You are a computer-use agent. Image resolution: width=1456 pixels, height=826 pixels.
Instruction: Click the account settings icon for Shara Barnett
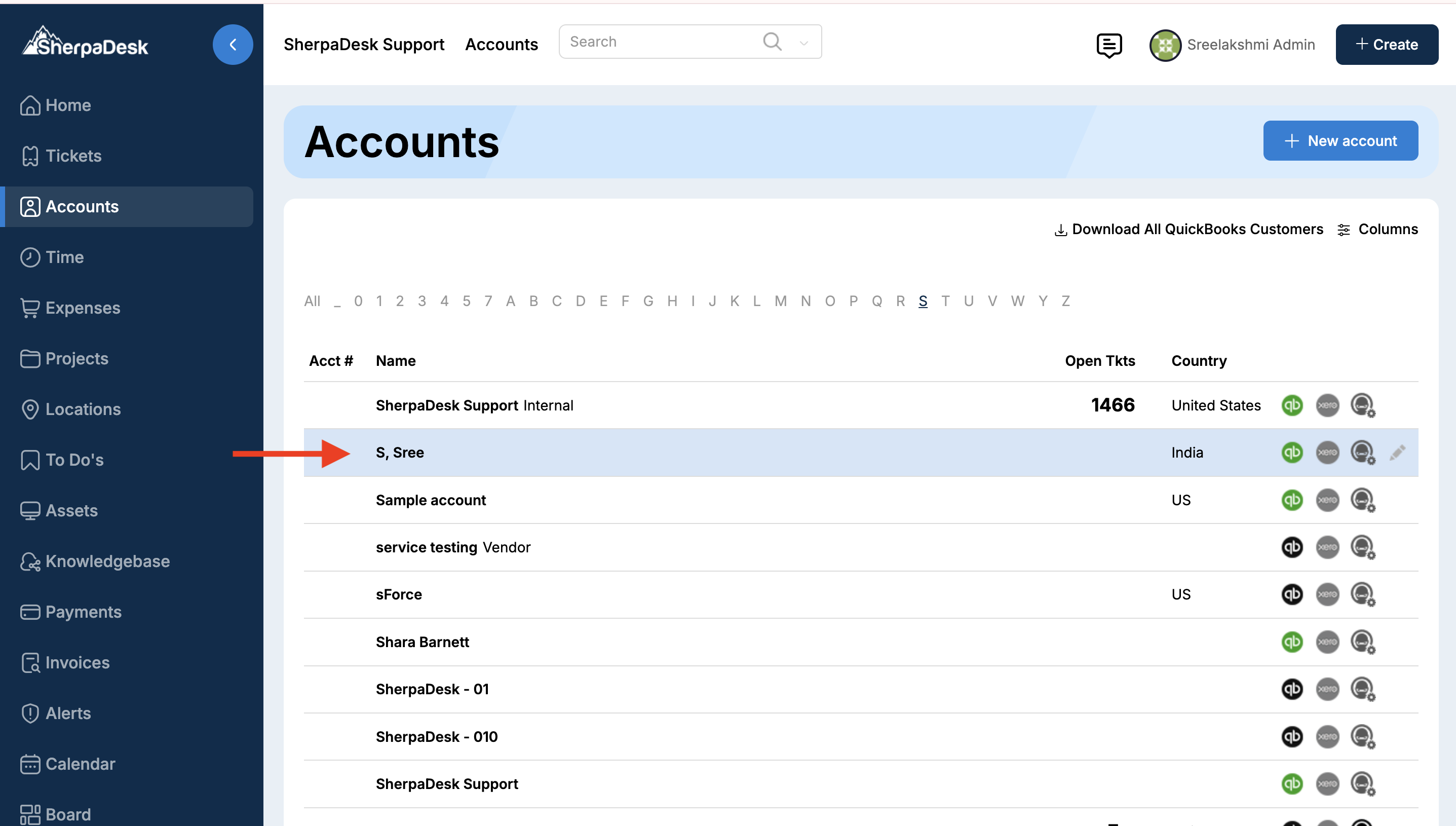[1362, 642]
